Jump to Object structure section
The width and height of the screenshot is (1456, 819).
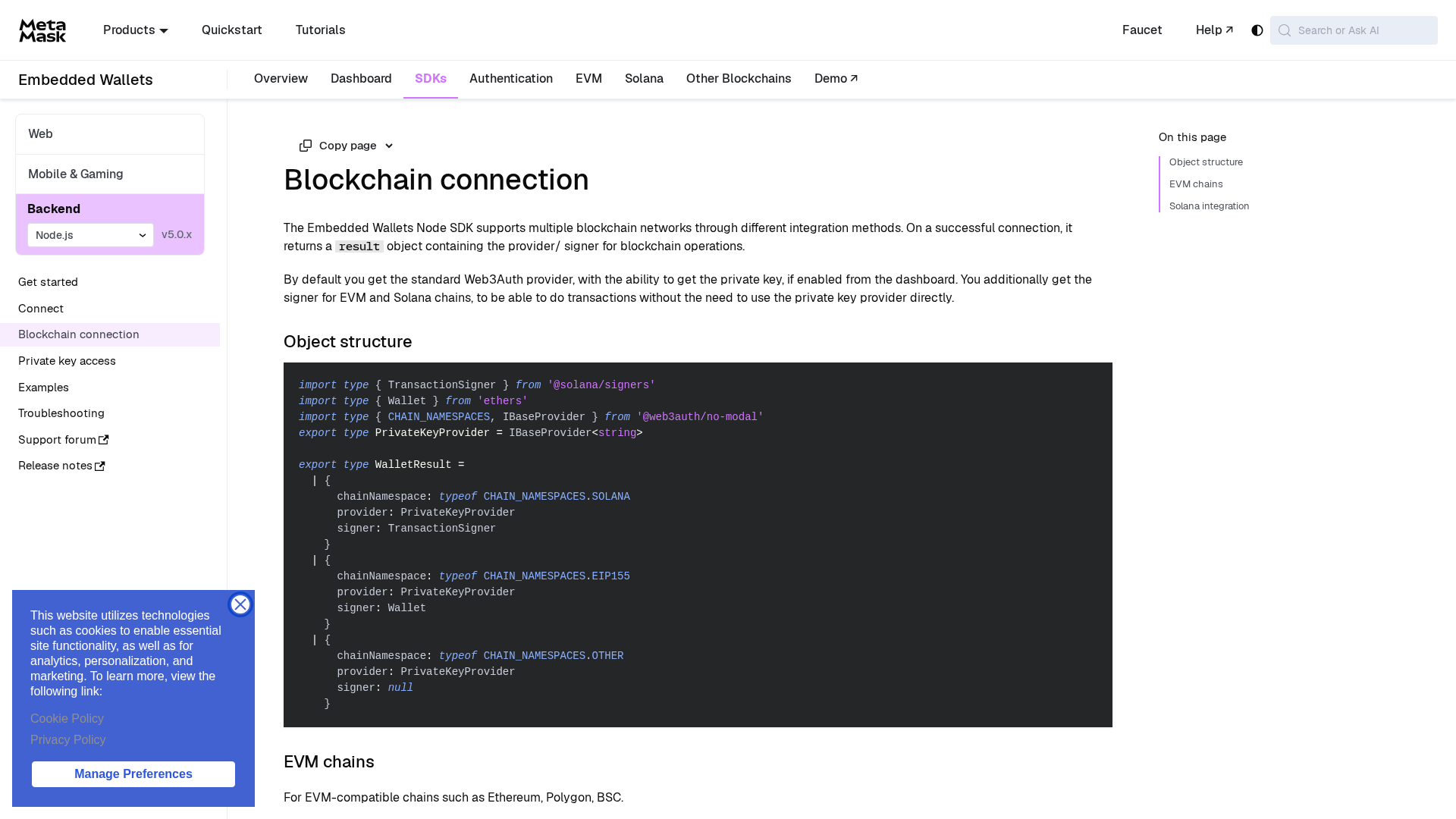click(1206, 162)
